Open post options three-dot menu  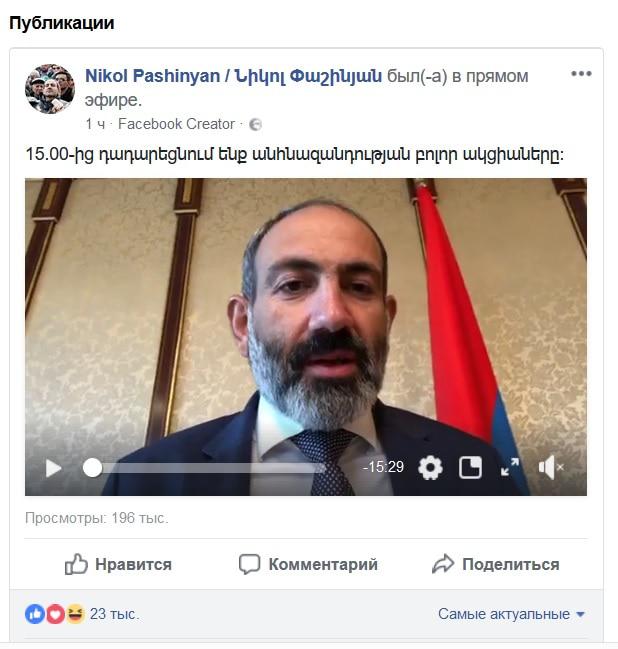point(581,74)
